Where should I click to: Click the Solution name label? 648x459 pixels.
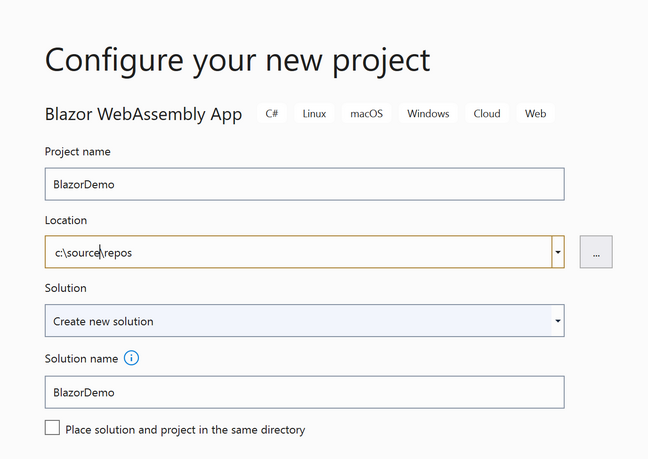(x=81, y=359)
